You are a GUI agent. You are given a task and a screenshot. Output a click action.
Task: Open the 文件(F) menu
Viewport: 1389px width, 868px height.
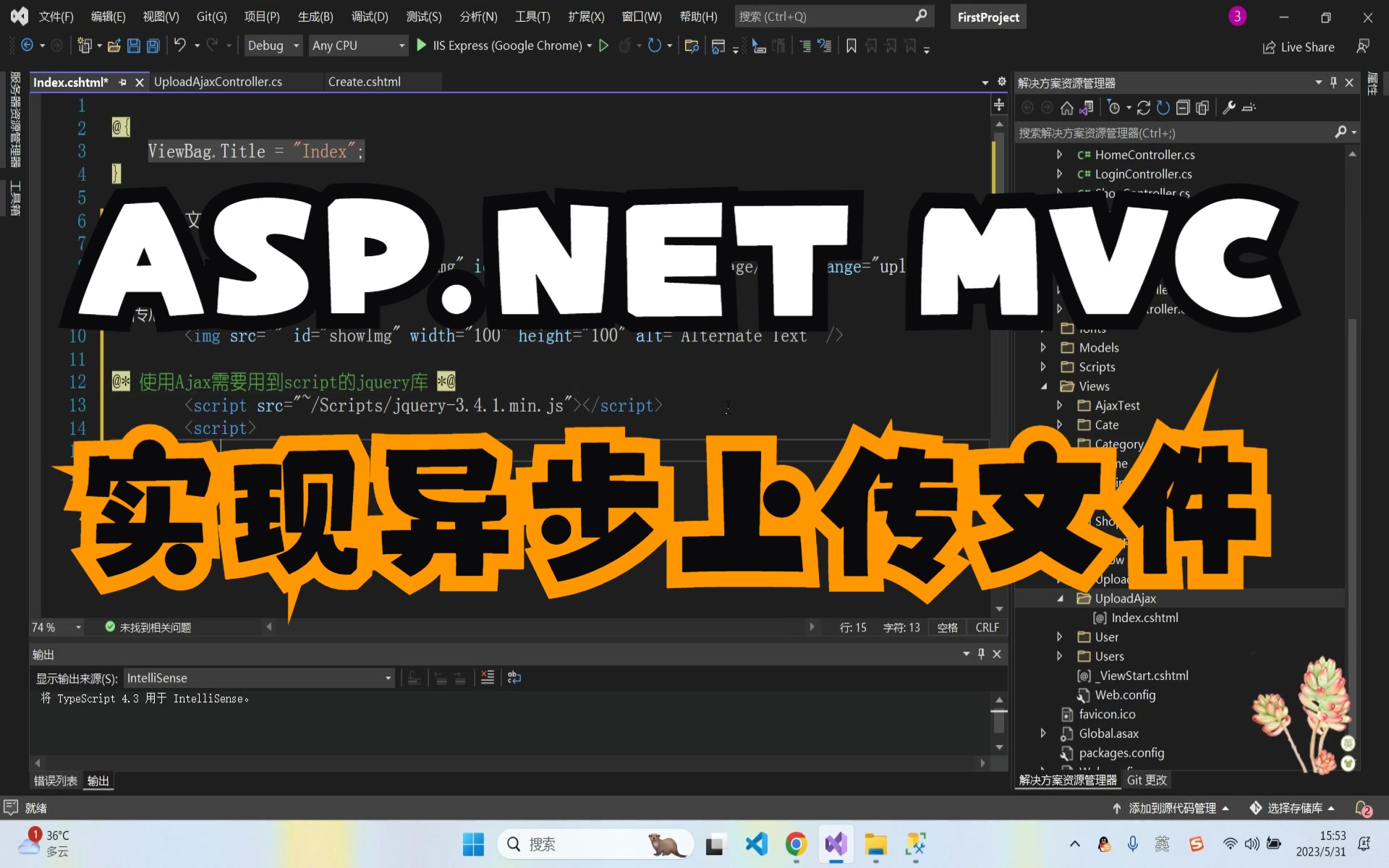(56, 16)
